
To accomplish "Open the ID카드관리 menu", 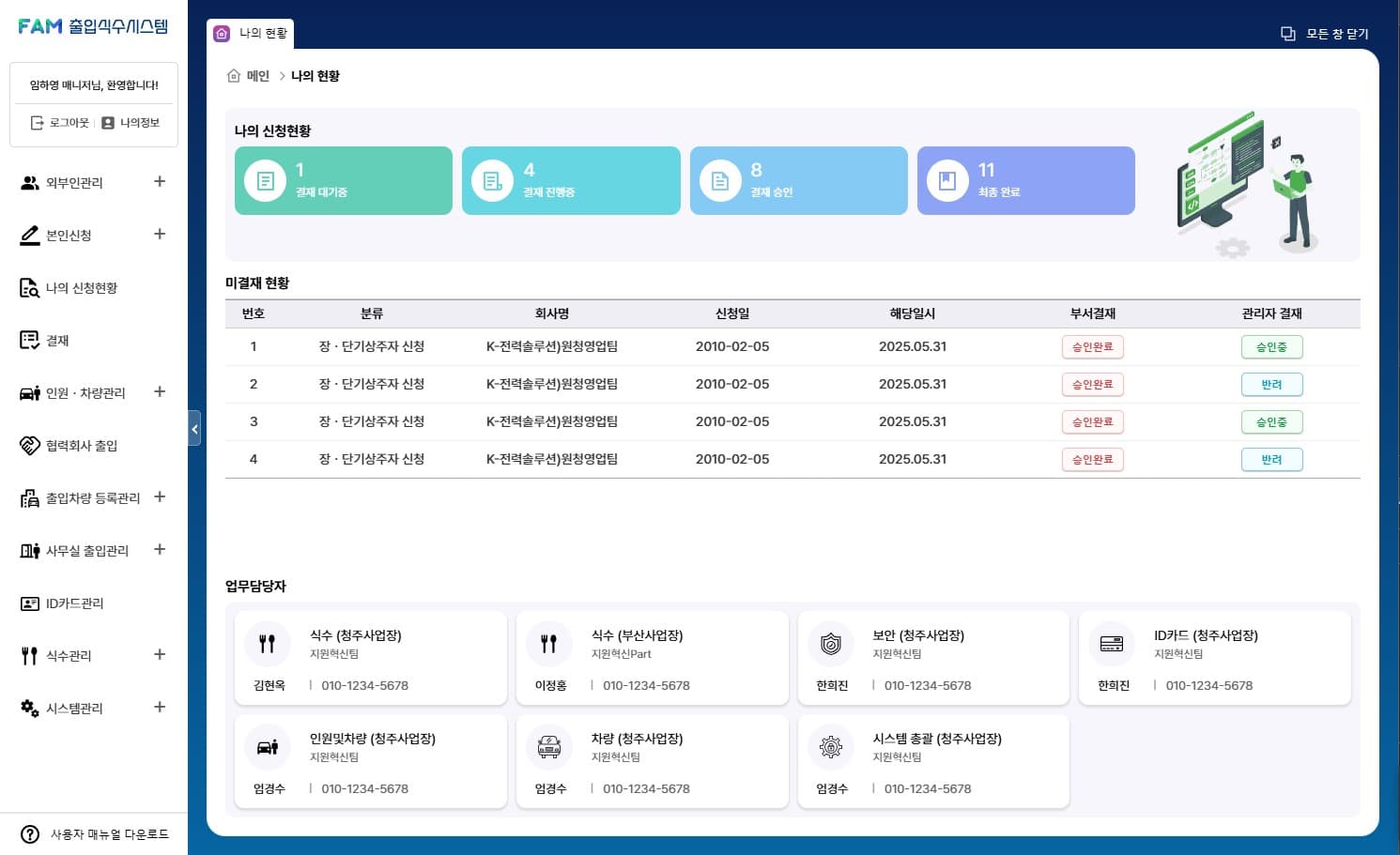I will click(74, 603).
